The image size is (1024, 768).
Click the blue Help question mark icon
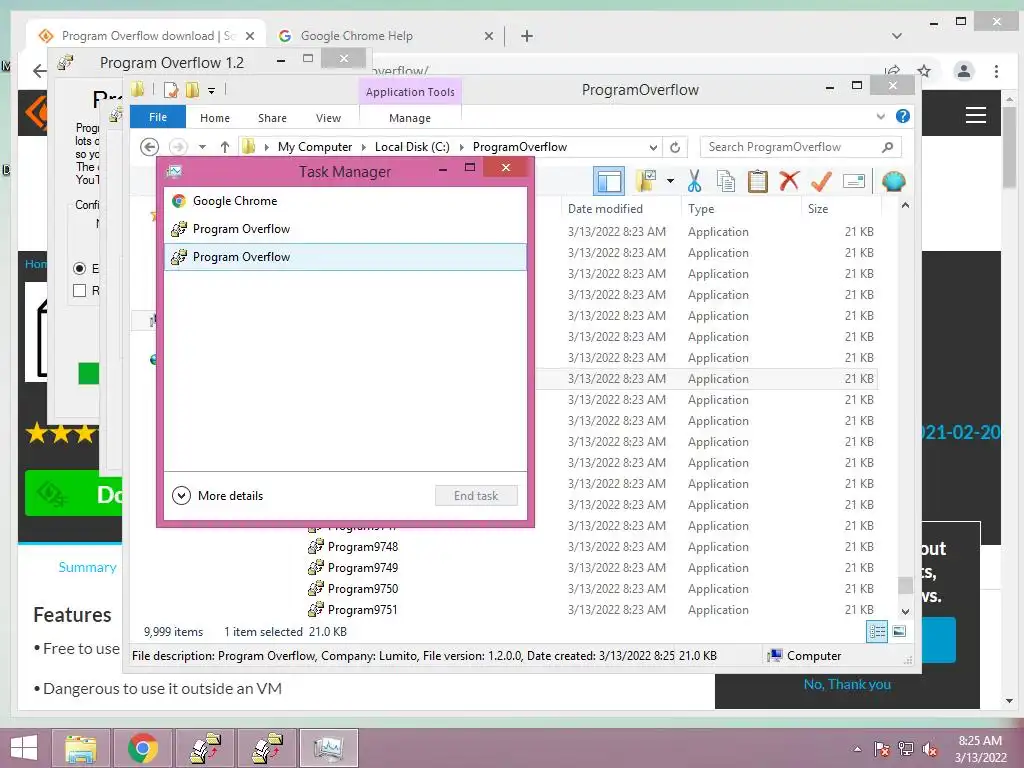click(903, 116)
